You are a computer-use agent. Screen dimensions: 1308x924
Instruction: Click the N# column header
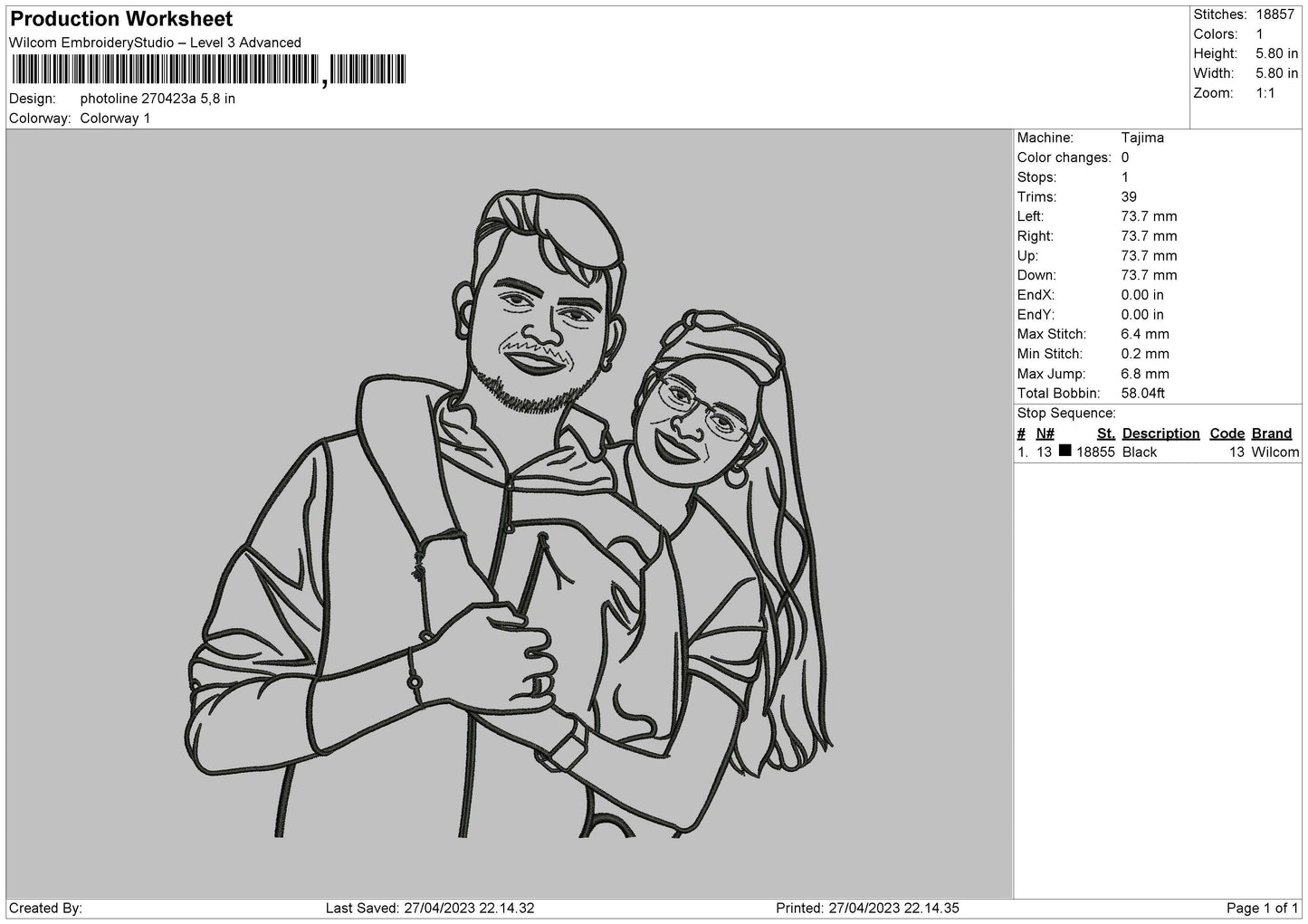[1045, 433]
